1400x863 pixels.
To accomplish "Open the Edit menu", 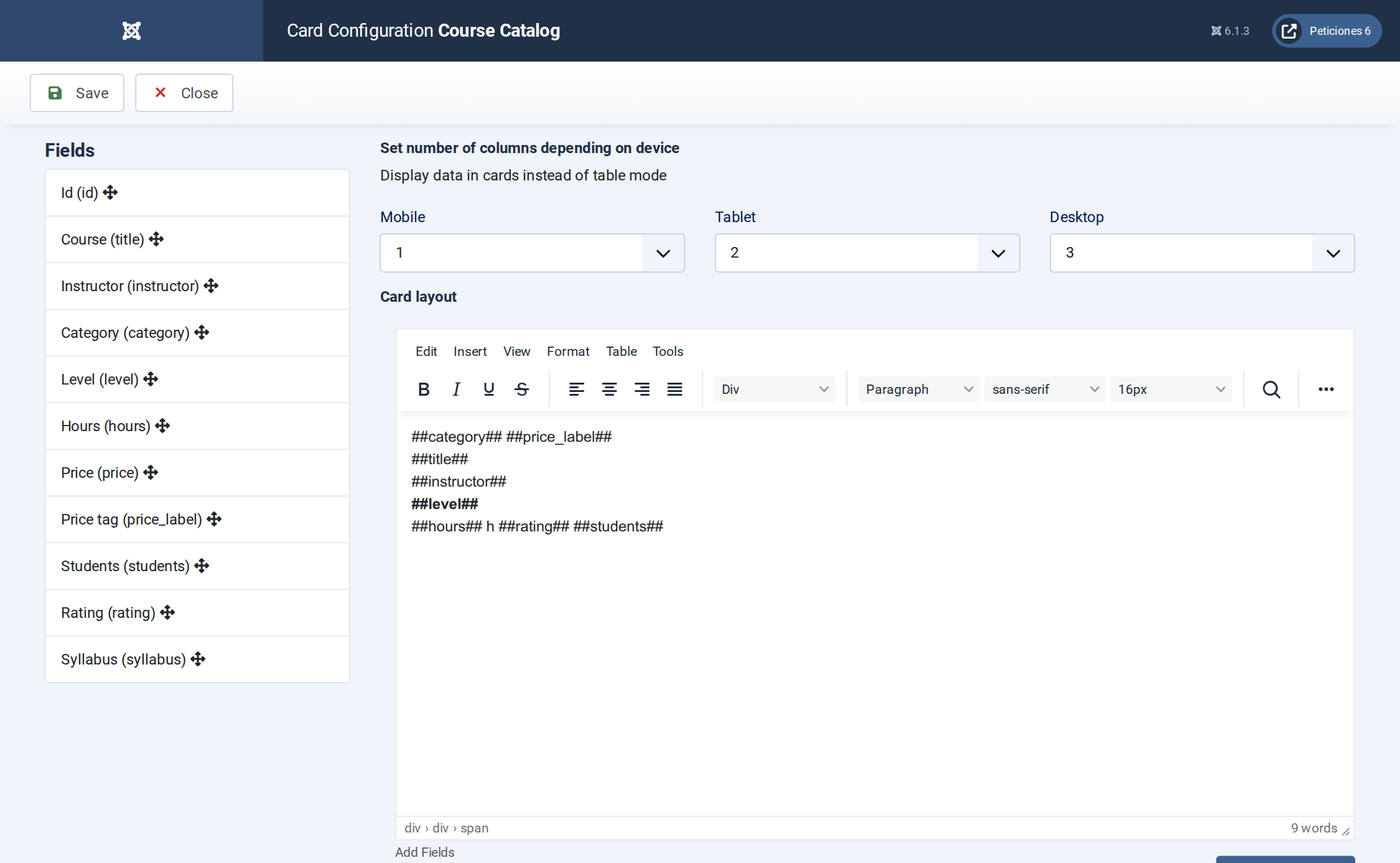I will [426, 352].
